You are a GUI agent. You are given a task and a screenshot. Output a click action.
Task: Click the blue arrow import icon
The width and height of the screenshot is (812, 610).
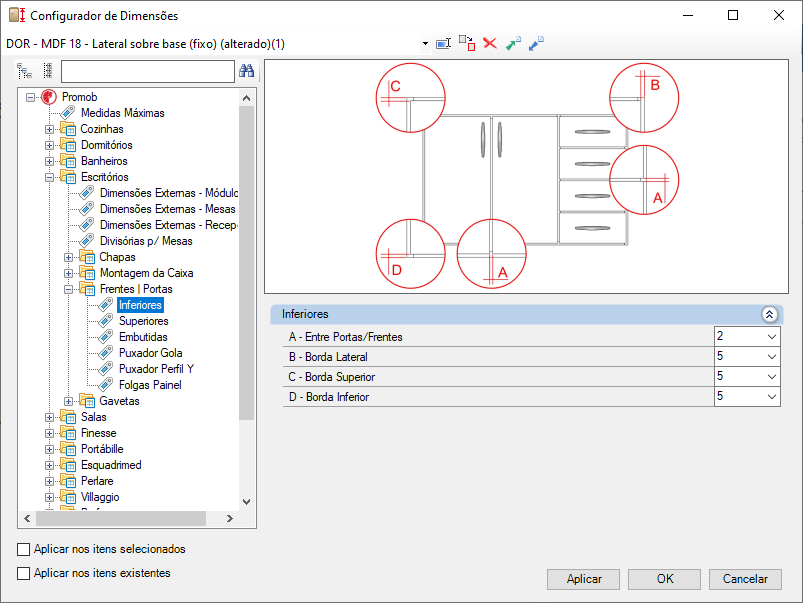click(x=536, y=43)
